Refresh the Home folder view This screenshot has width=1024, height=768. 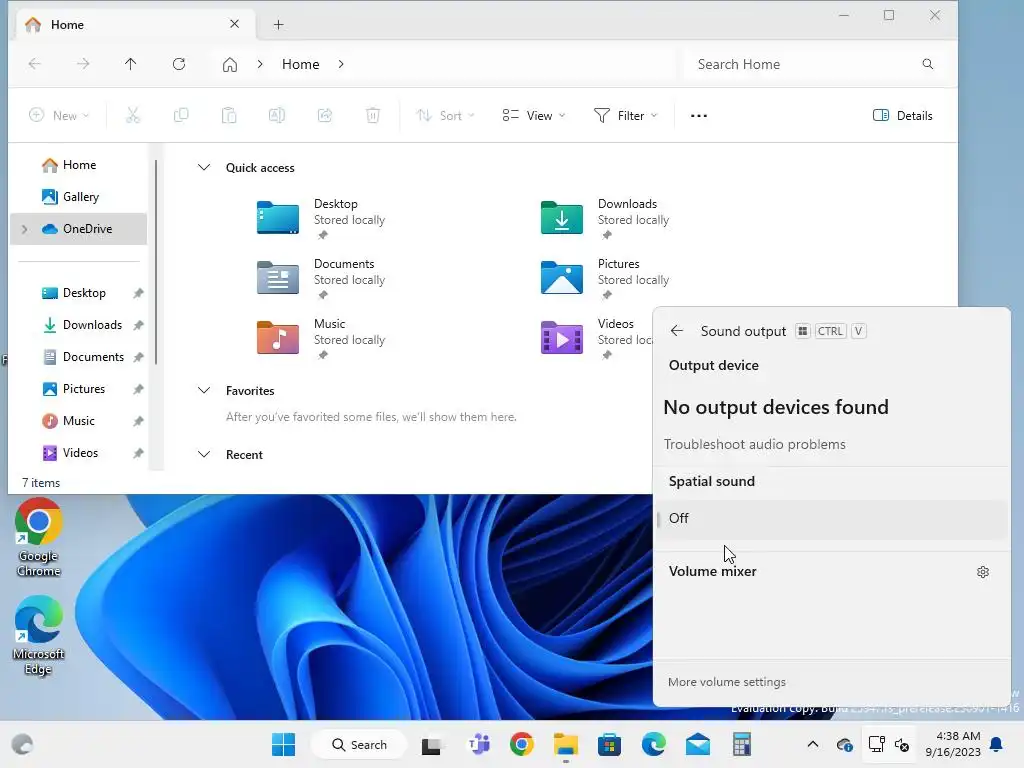point(179,64)
